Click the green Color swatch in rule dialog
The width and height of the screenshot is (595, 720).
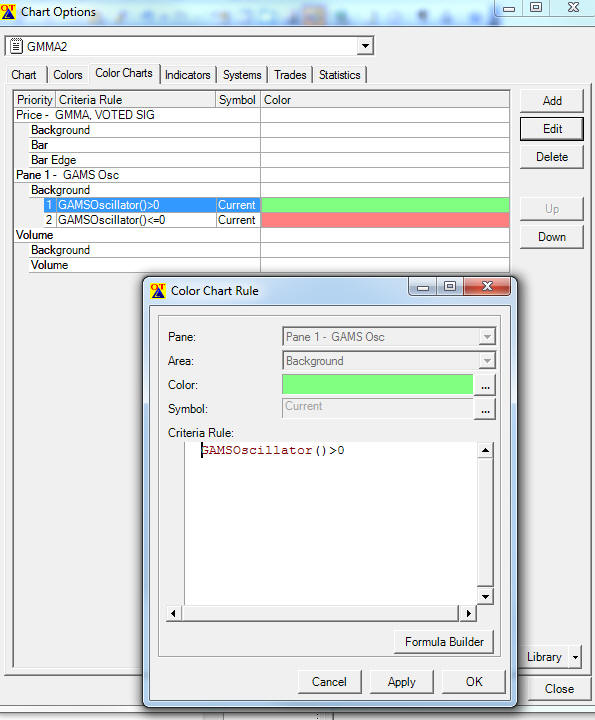pos(377,384)
